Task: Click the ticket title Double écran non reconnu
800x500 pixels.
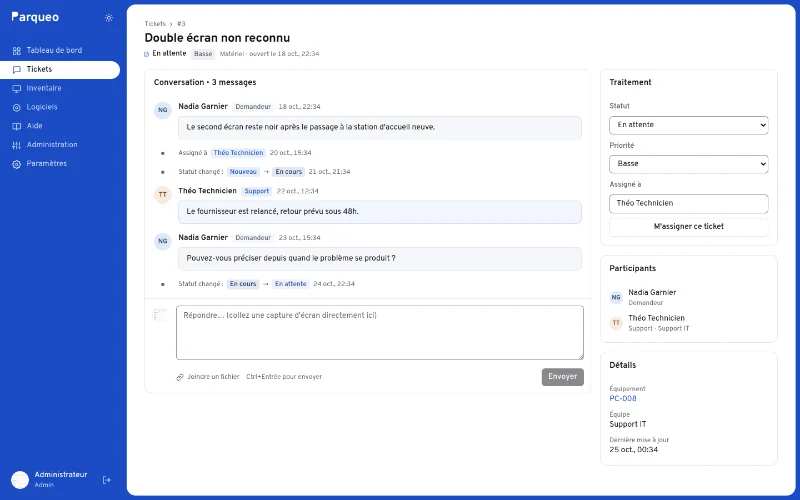Action: coord(217,38)
